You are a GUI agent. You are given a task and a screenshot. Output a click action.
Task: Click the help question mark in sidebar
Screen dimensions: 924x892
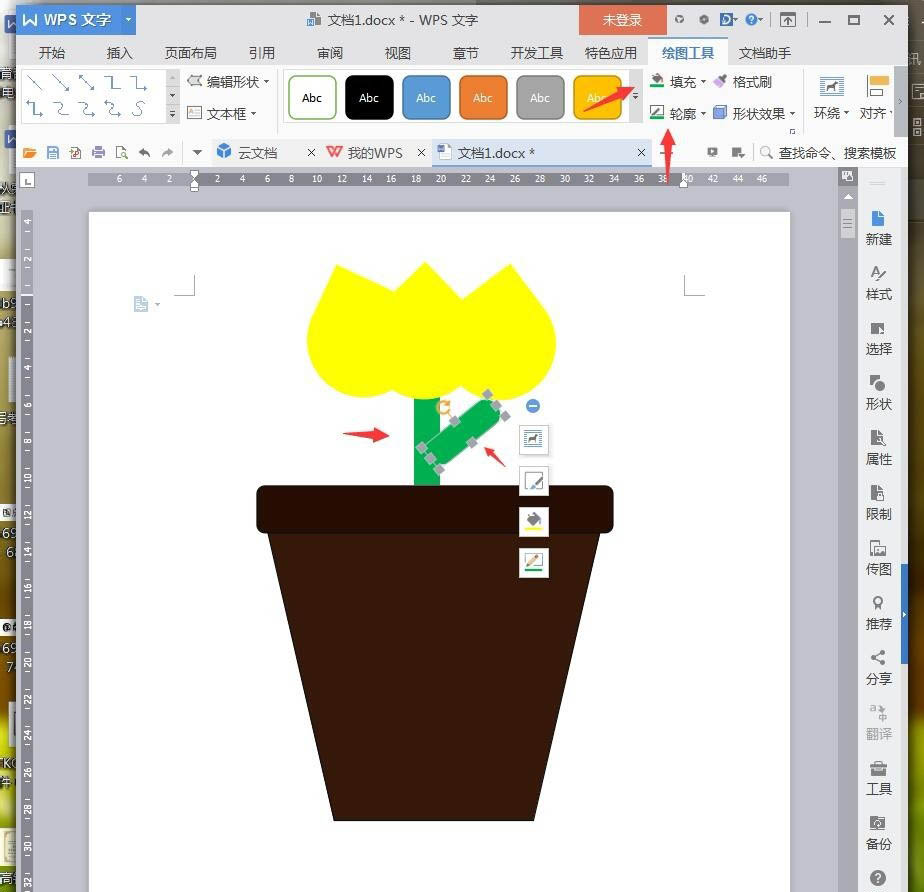click(x=877, y=878)
